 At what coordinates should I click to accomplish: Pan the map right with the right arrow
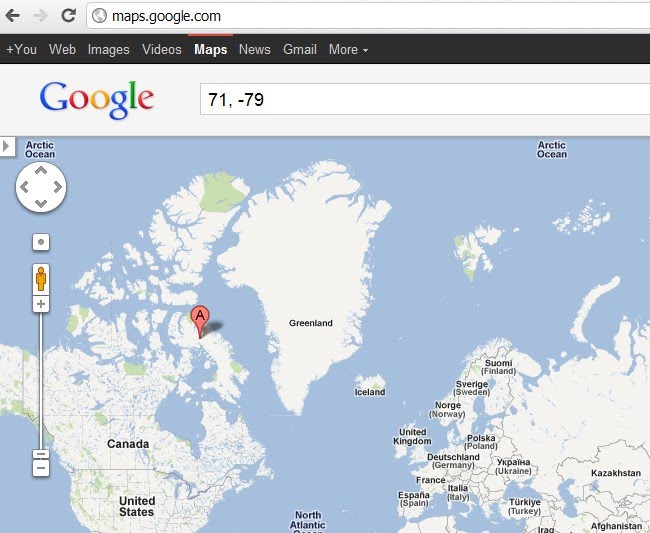tap(57, 187)
